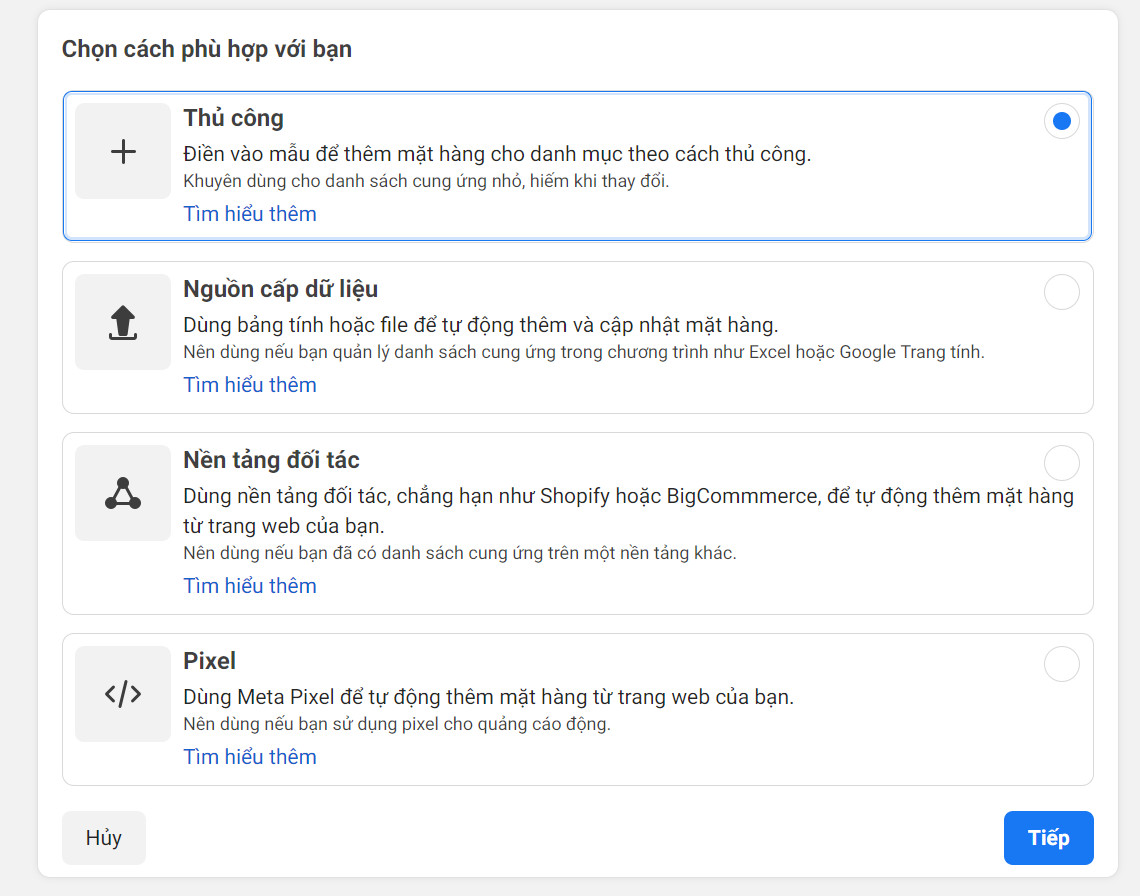Image resolution: width=1140 pixels, height=896 pixels.
Task: Choose the Nền tảng đối tác radio button
Action: [1061, 463]
